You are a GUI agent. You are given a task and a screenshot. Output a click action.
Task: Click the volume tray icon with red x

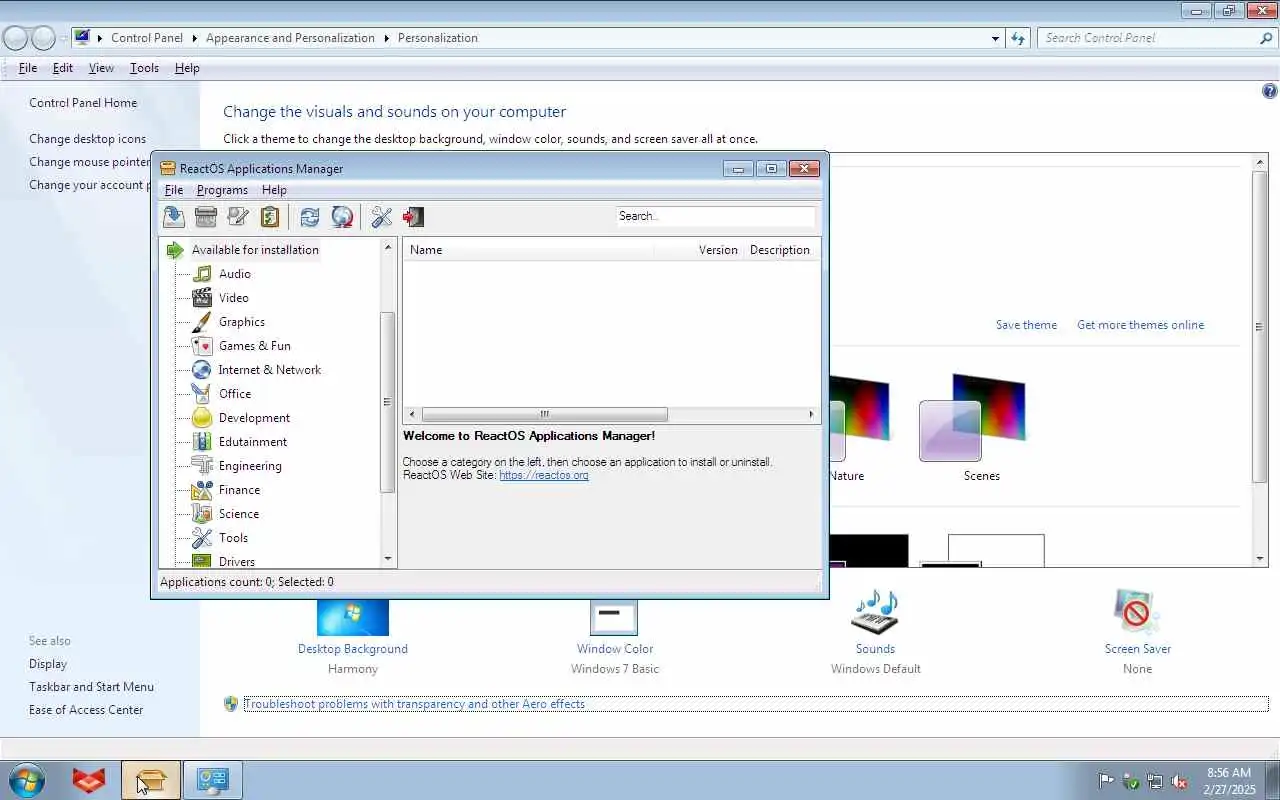click(1179, 781)
